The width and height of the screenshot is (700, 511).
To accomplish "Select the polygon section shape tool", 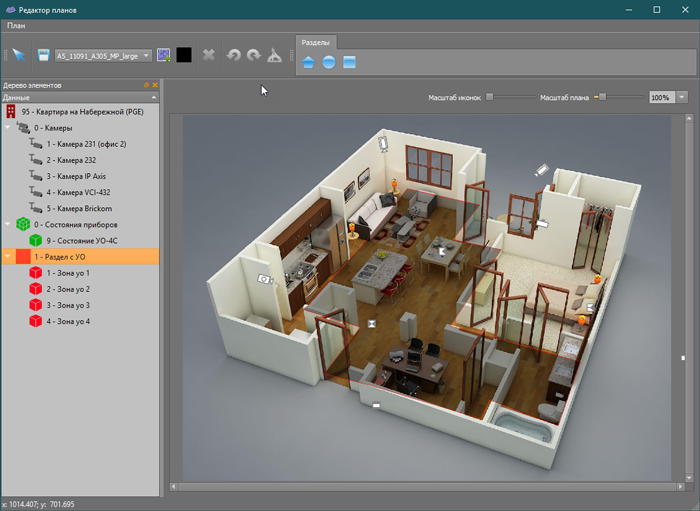I will click(x=308, y=62).
